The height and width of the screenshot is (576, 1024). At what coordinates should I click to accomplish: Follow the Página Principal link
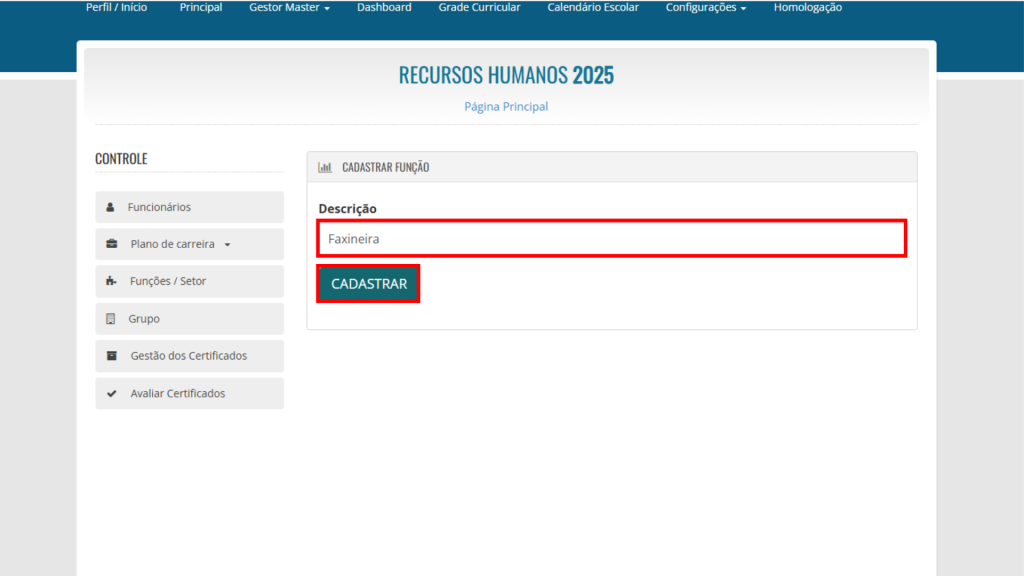[x=506, y=106]
